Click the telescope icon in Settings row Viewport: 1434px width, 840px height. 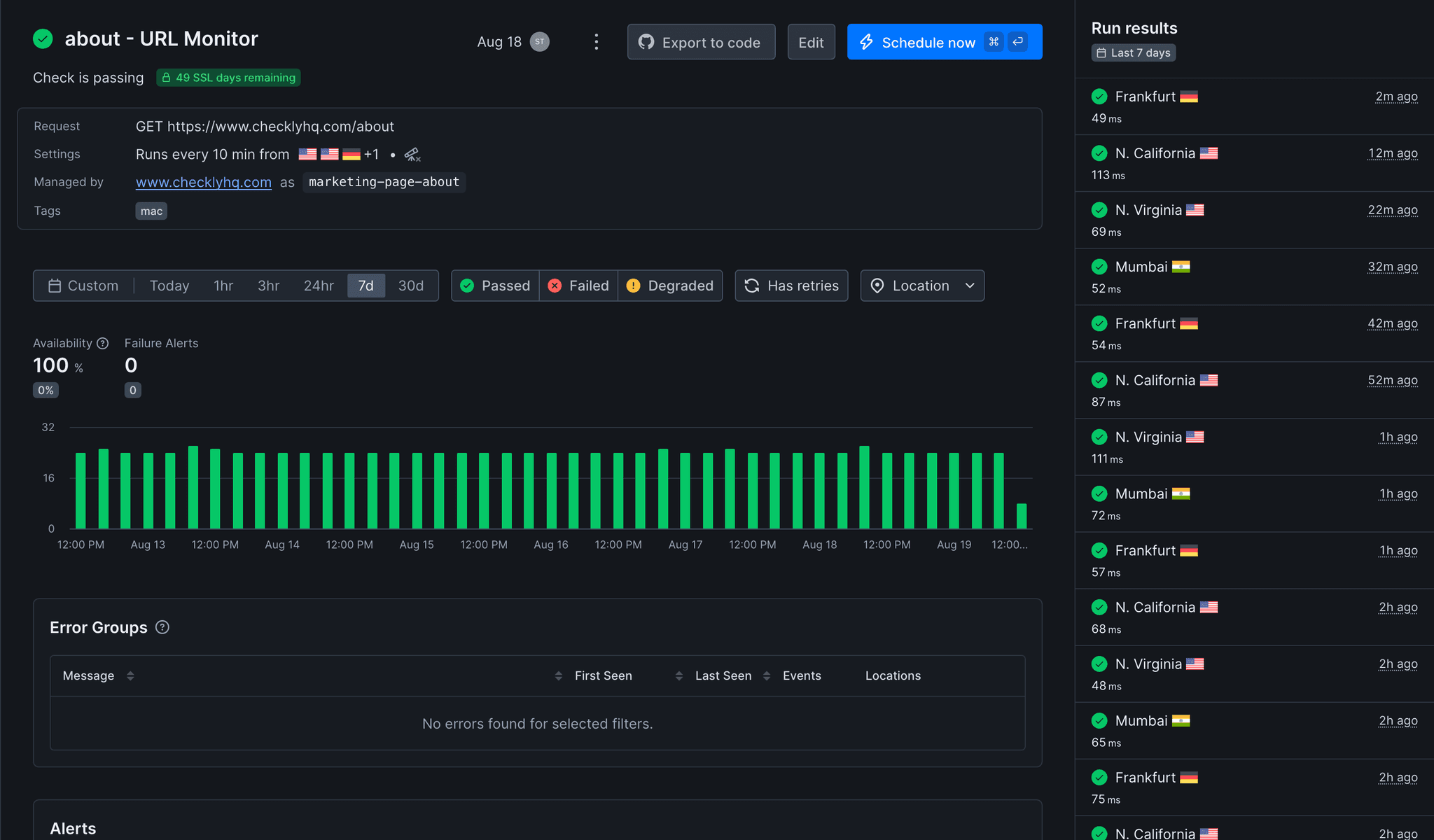412,155
